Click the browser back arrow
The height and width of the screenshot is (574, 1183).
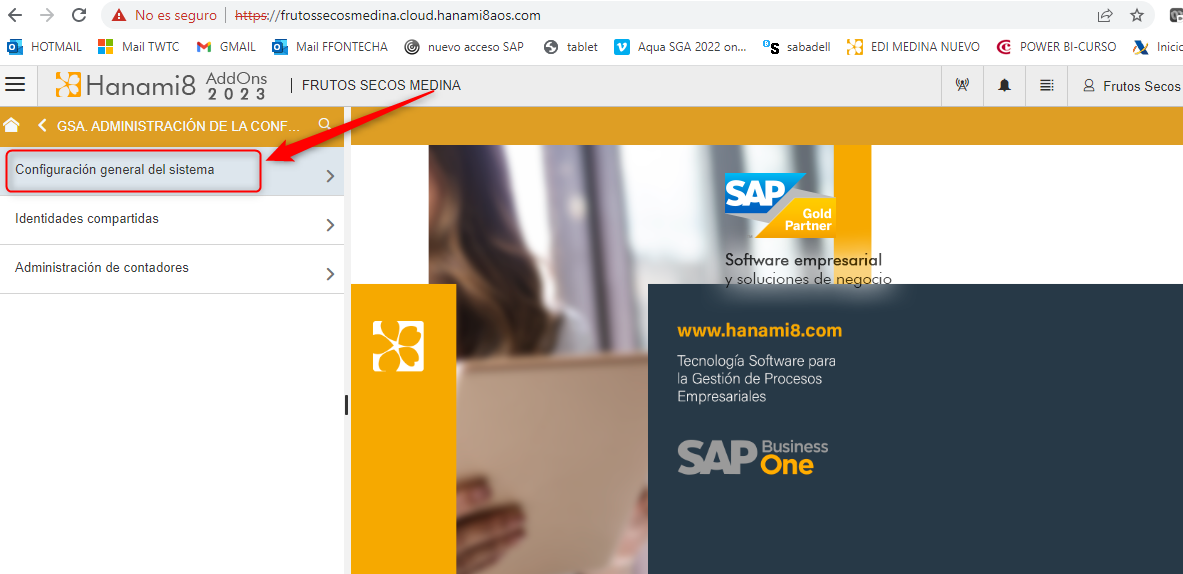15,14
